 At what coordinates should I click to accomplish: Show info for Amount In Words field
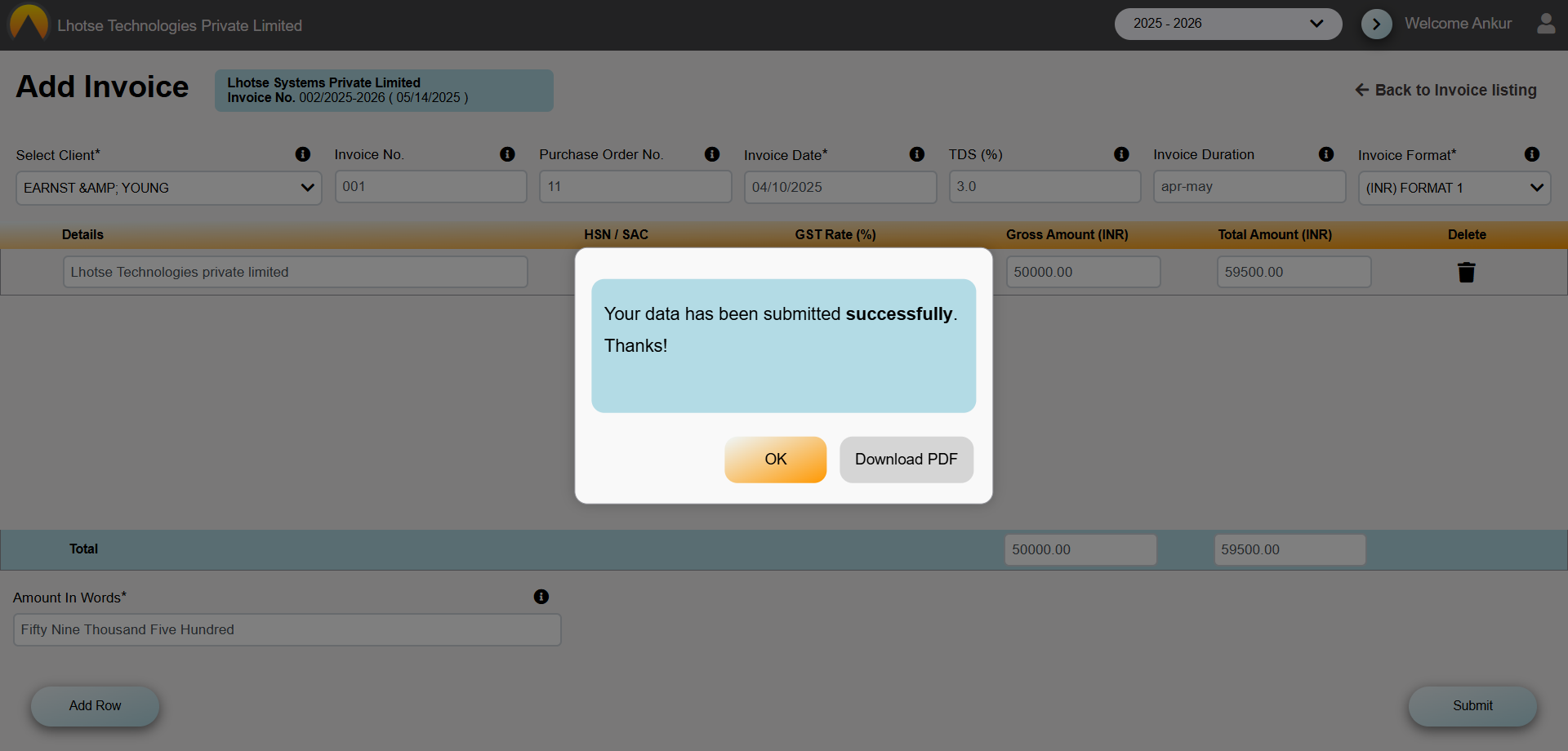point(541,597)
